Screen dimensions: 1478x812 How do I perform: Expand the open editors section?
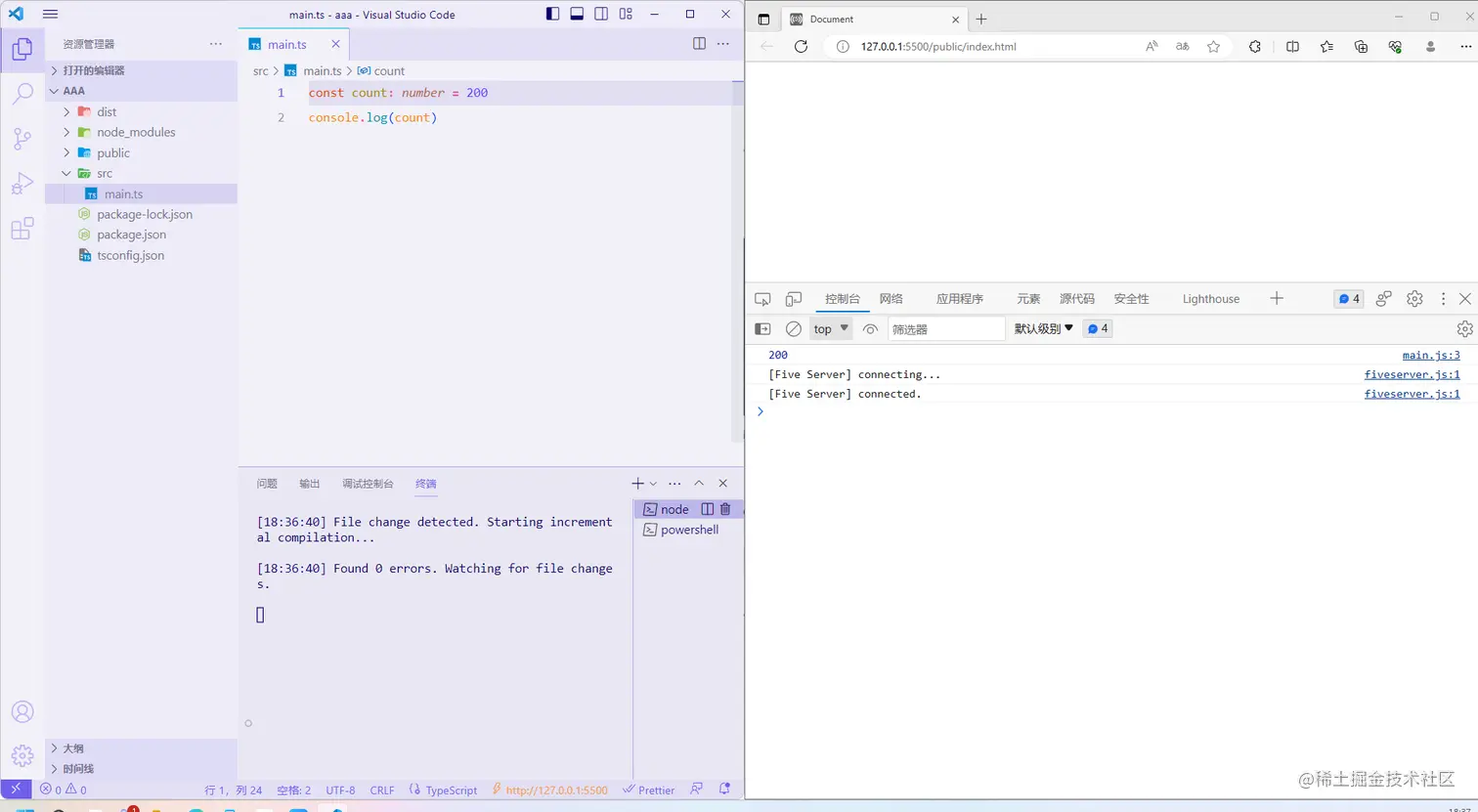(142, 70)
